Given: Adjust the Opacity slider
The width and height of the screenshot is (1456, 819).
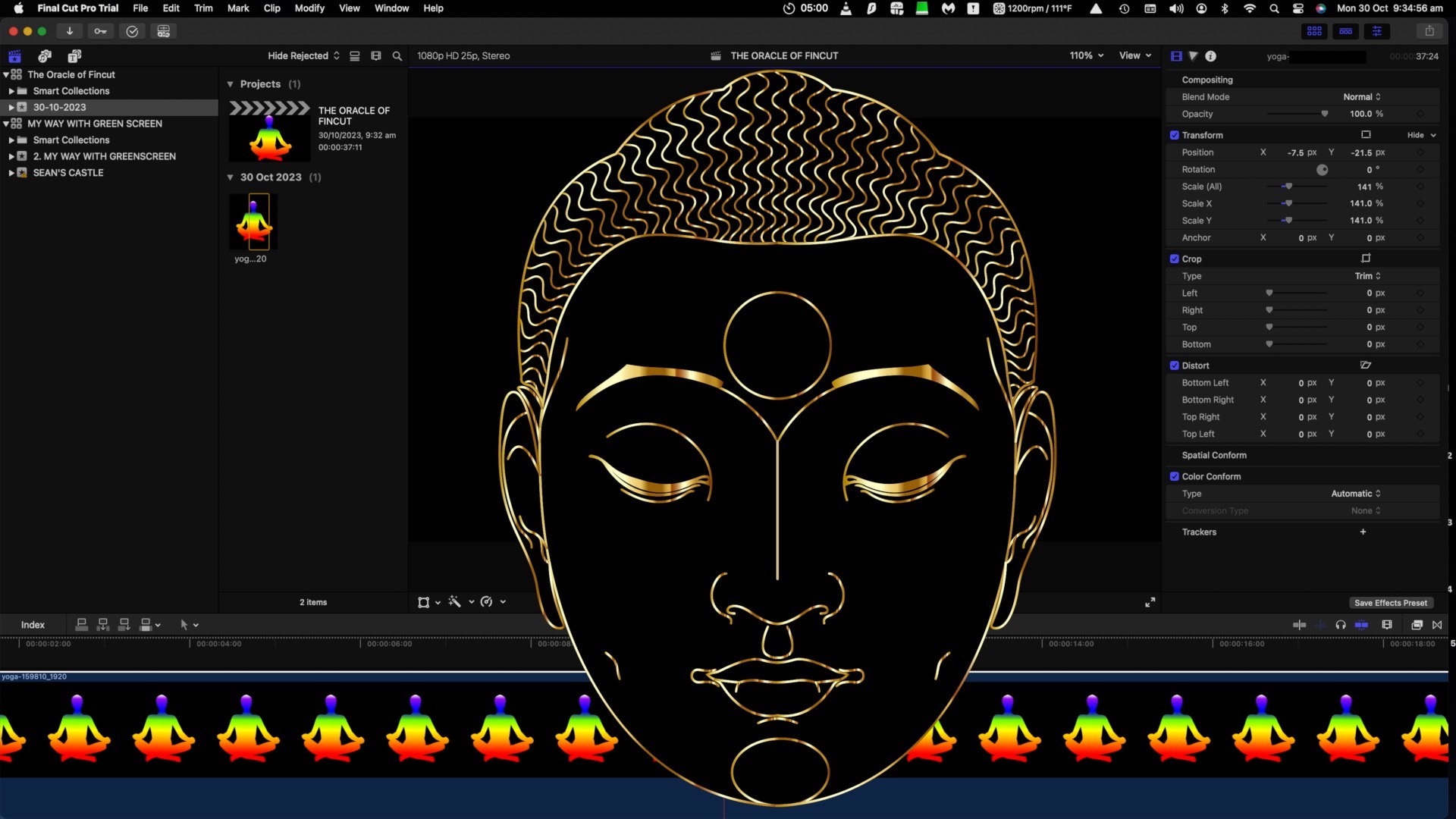Looking at the screenshot, I should 1324,114.
